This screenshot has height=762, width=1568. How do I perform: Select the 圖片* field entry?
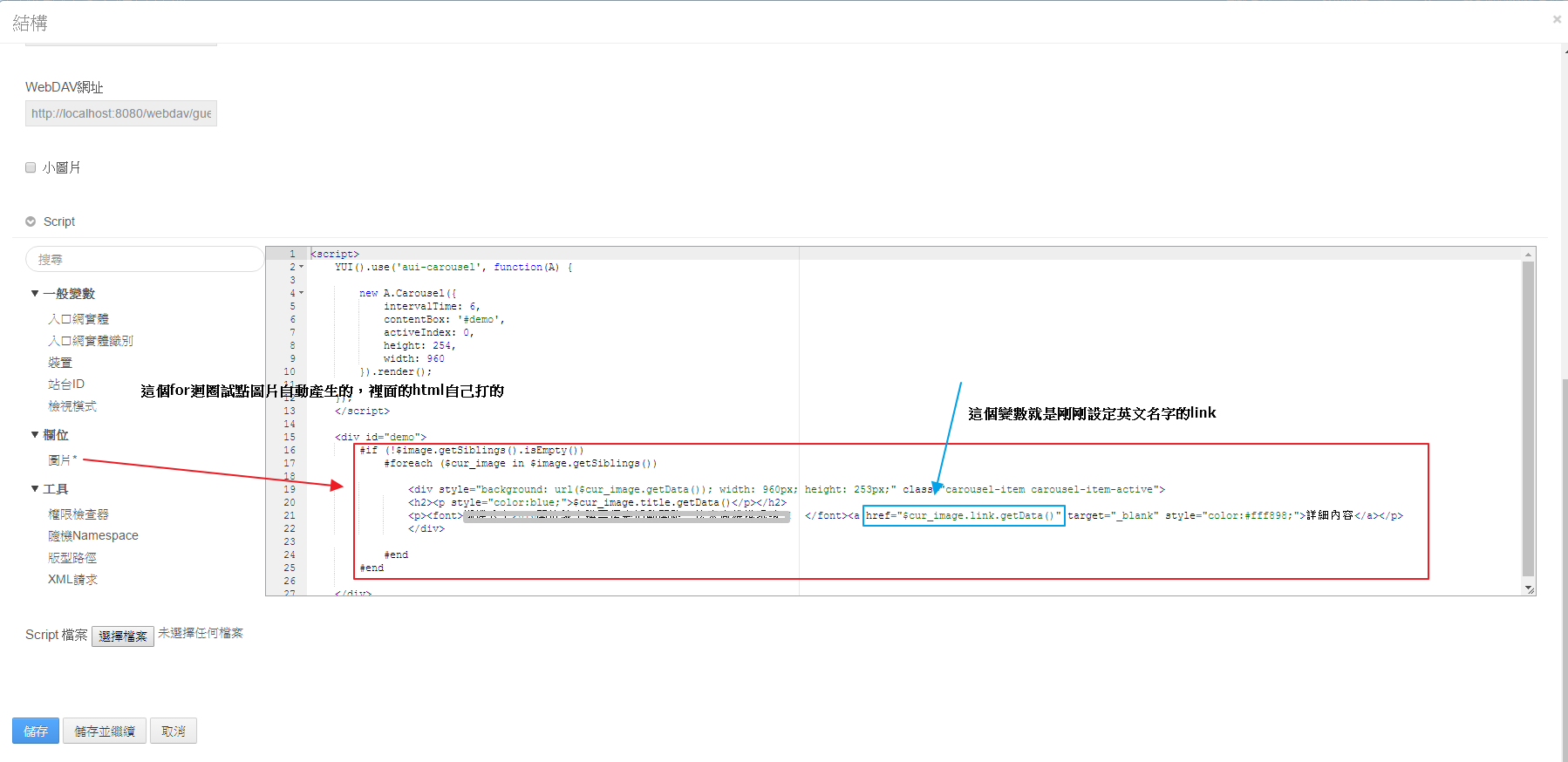pos(63,460)
